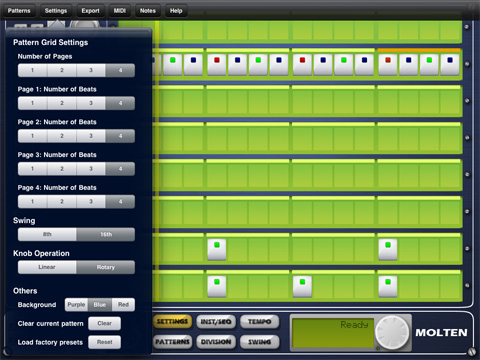Open the Patterns menu in top bar
The width and height of the screenshot is (480, 360).
[x=19, y=11]
